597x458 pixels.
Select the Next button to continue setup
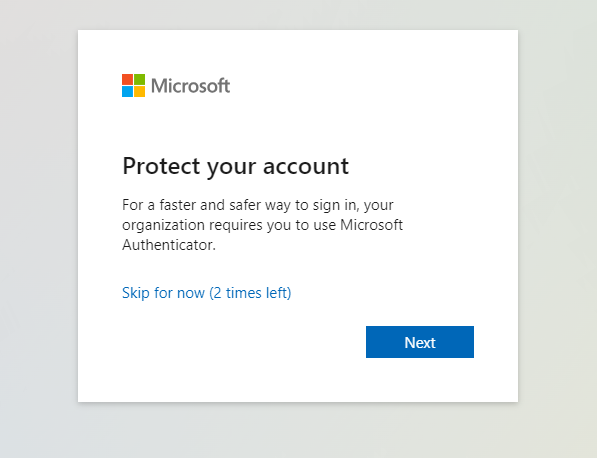click(420, 342)
